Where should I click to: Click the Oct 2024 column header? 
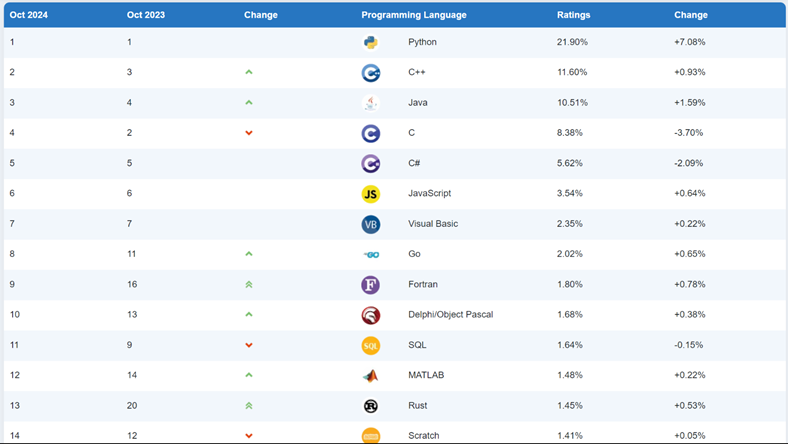coord(29,15)
